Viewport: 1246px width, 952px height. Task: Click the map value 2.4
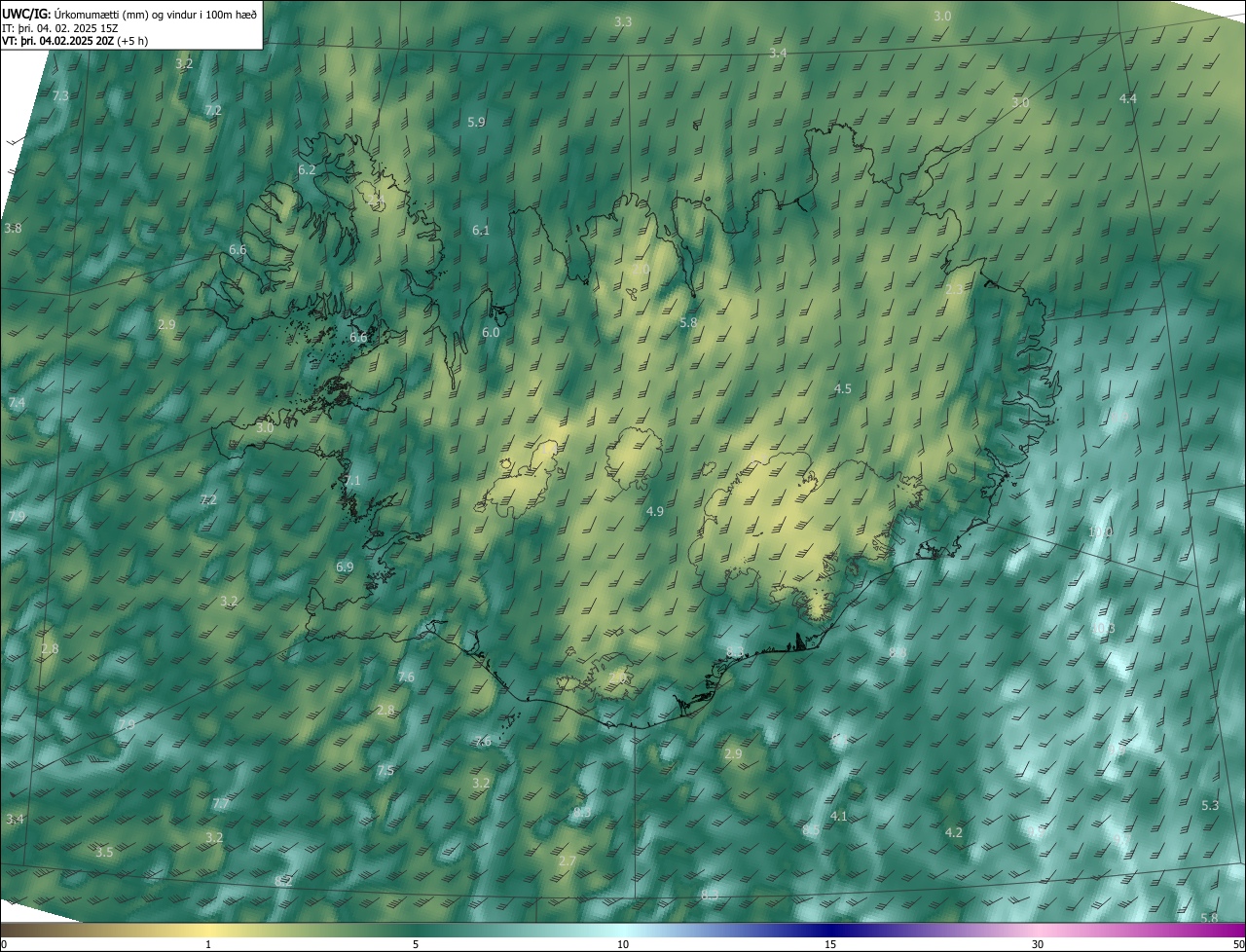click(x=377, y=199)
